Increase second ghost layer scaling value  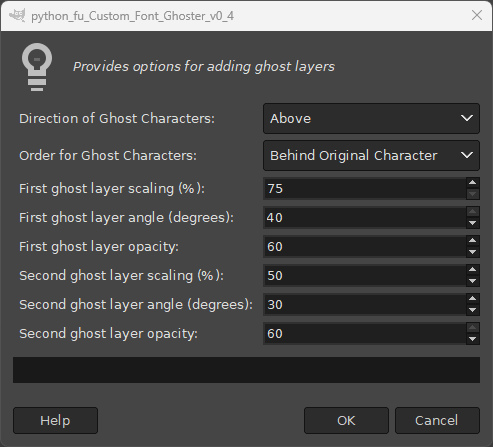(472, 270)
